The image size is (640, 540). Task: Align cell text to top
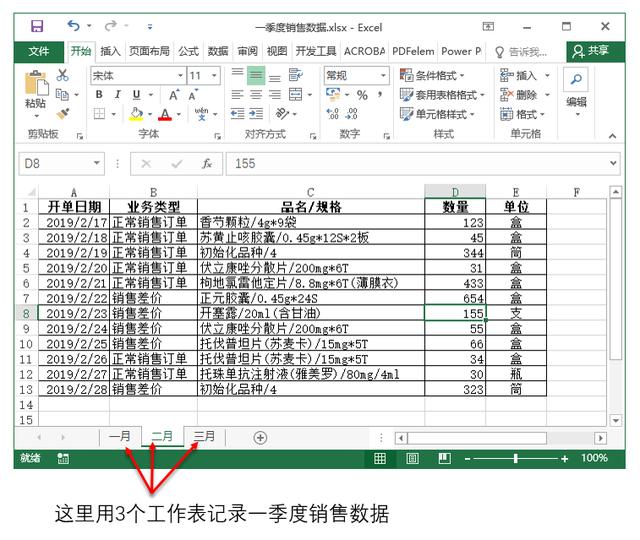(238, 73)
